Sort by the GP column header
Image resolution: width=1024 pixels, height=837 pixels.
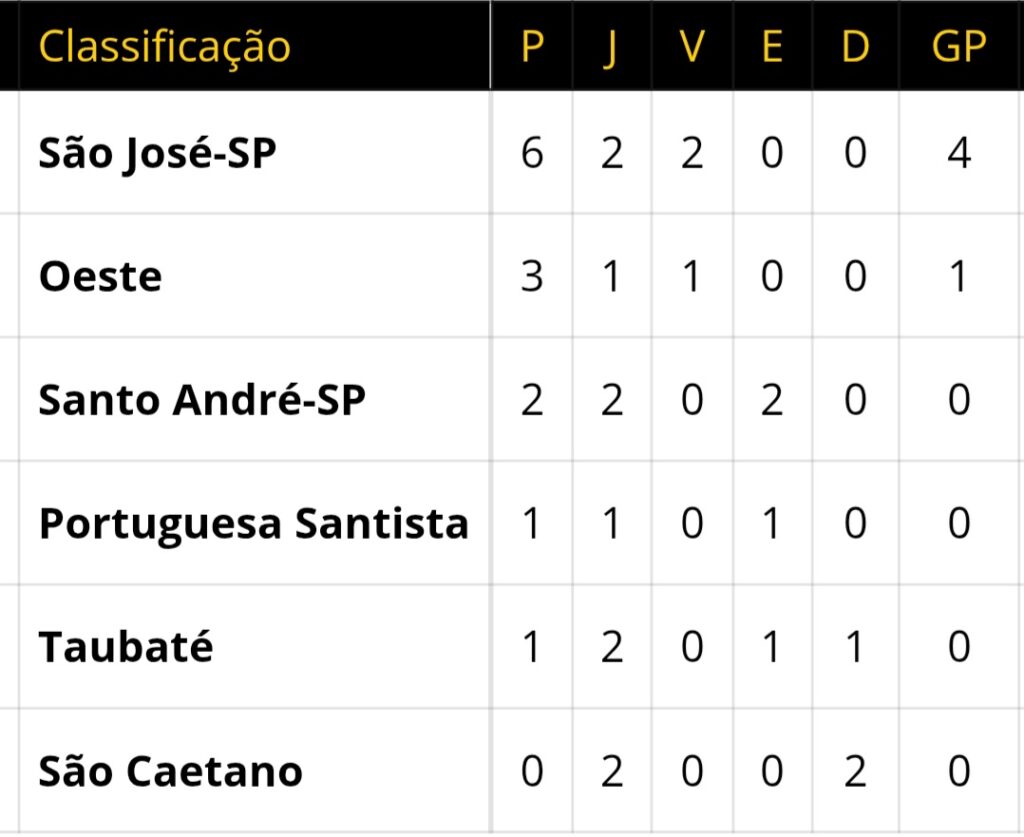(958, 46)
